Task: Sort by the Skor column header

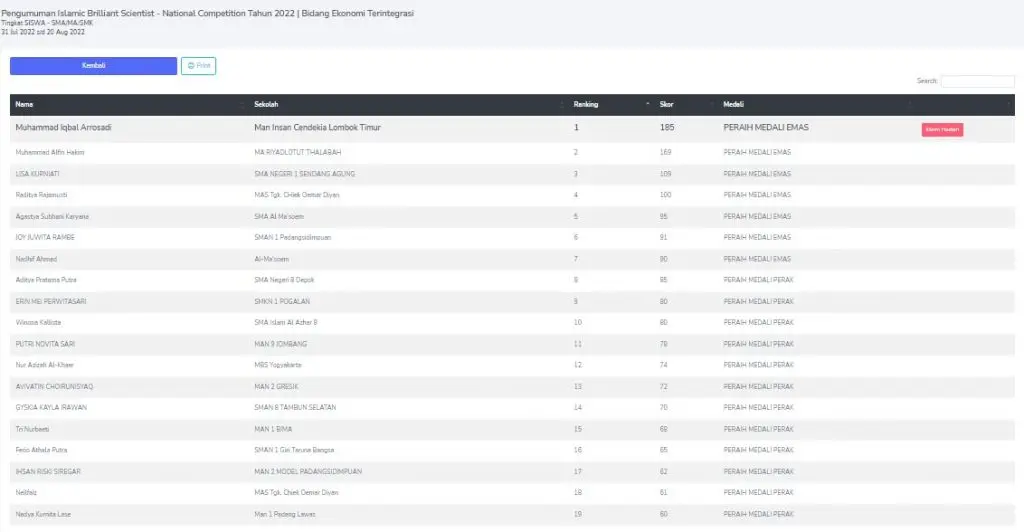Action: coord(667,104)
